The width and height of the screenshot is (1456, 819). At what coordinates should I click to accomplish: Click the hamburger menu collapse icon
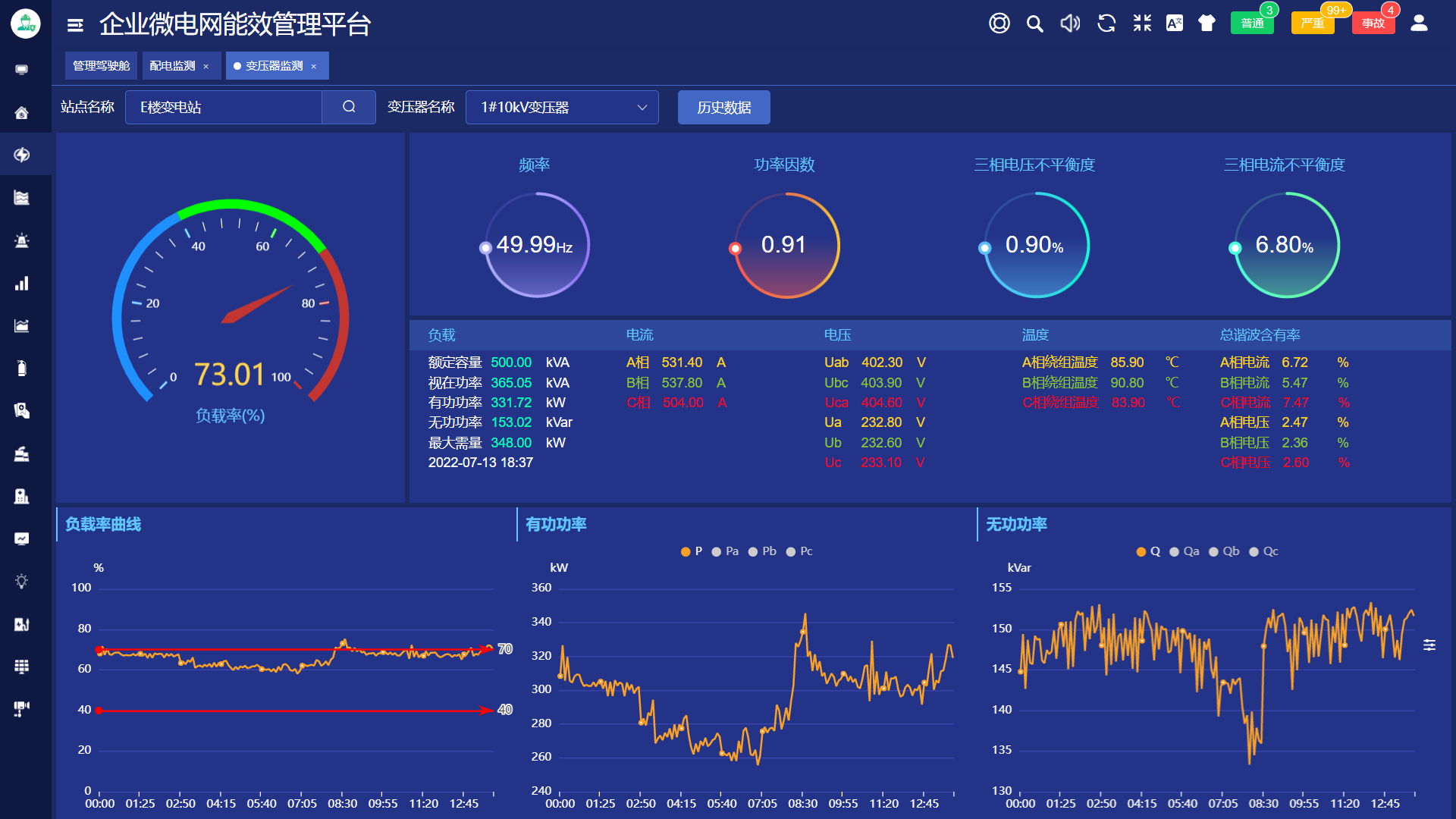75,25
